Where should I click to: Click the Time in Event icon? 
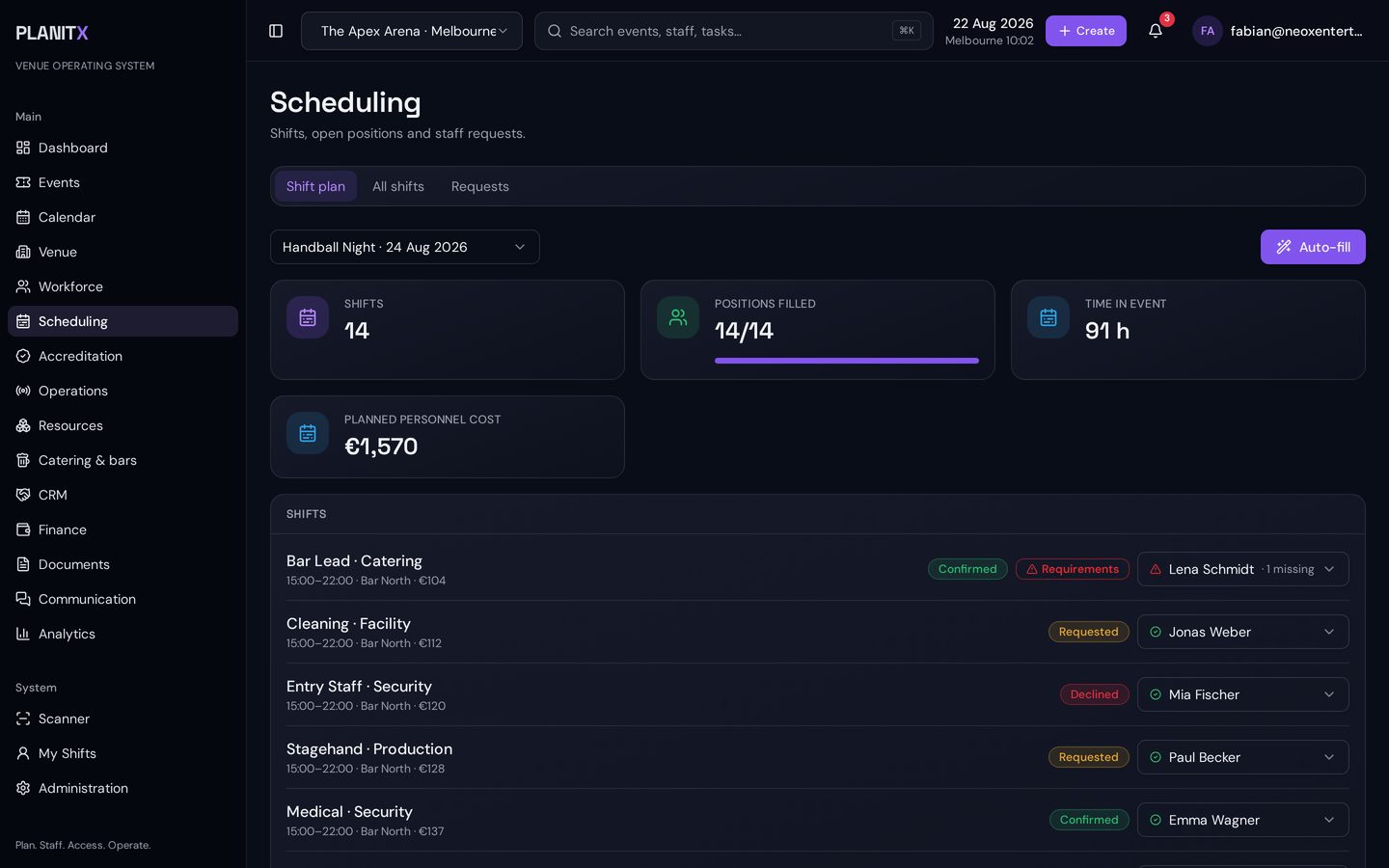(x=1049, y=317)
